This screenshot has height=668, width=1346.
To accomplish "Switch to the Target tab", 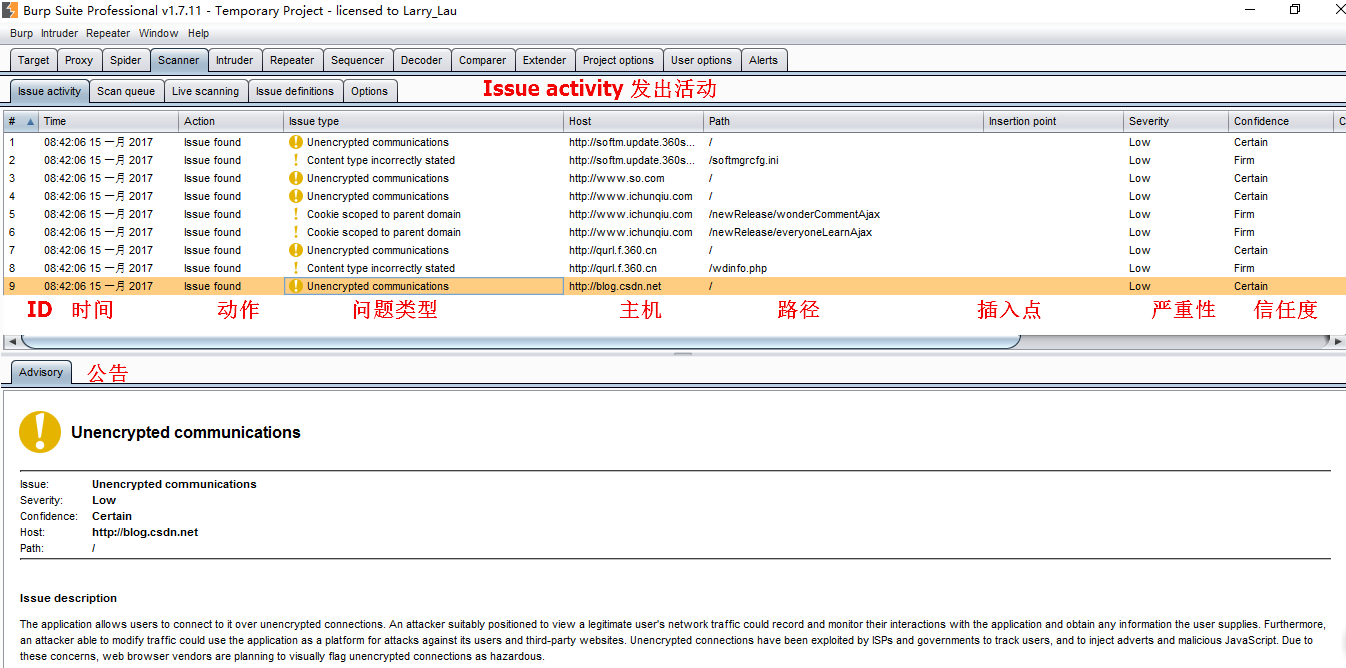I will (34, 60).
